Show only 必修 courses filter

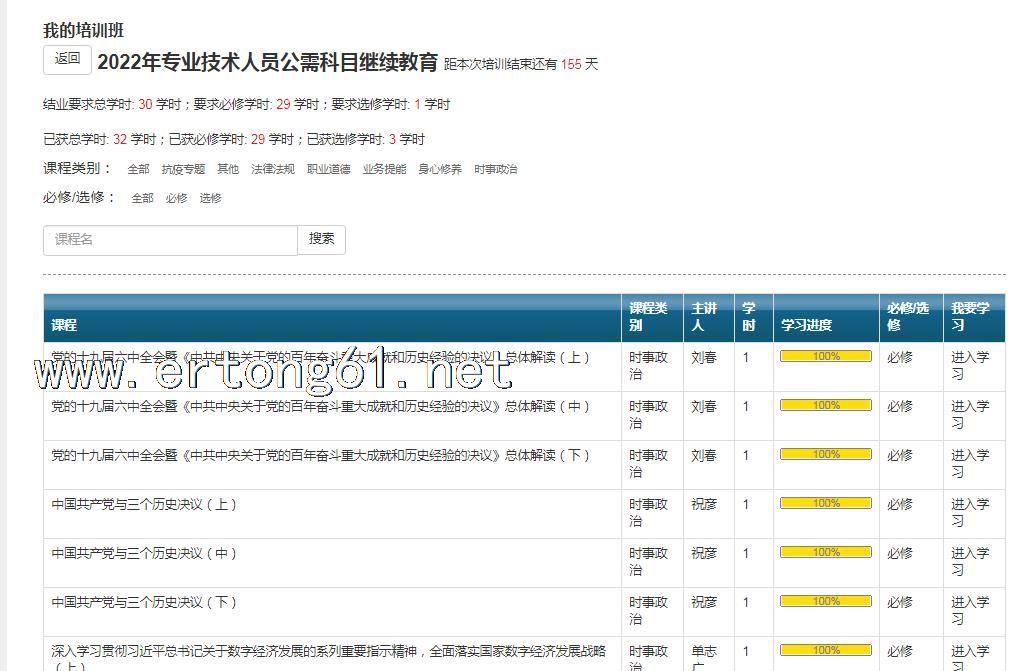176,199
